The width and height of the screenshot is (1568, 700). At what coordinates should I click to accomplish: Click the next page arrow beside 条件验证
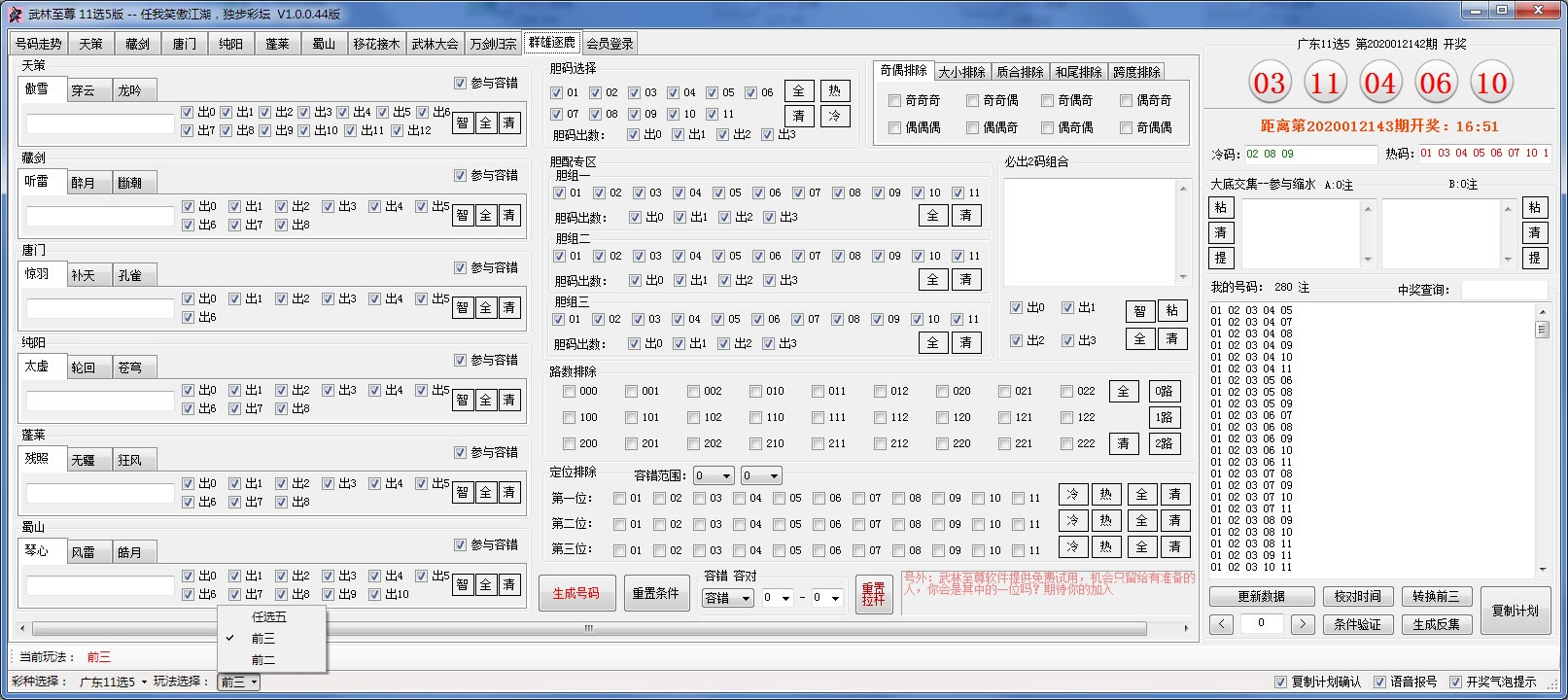1303,624
